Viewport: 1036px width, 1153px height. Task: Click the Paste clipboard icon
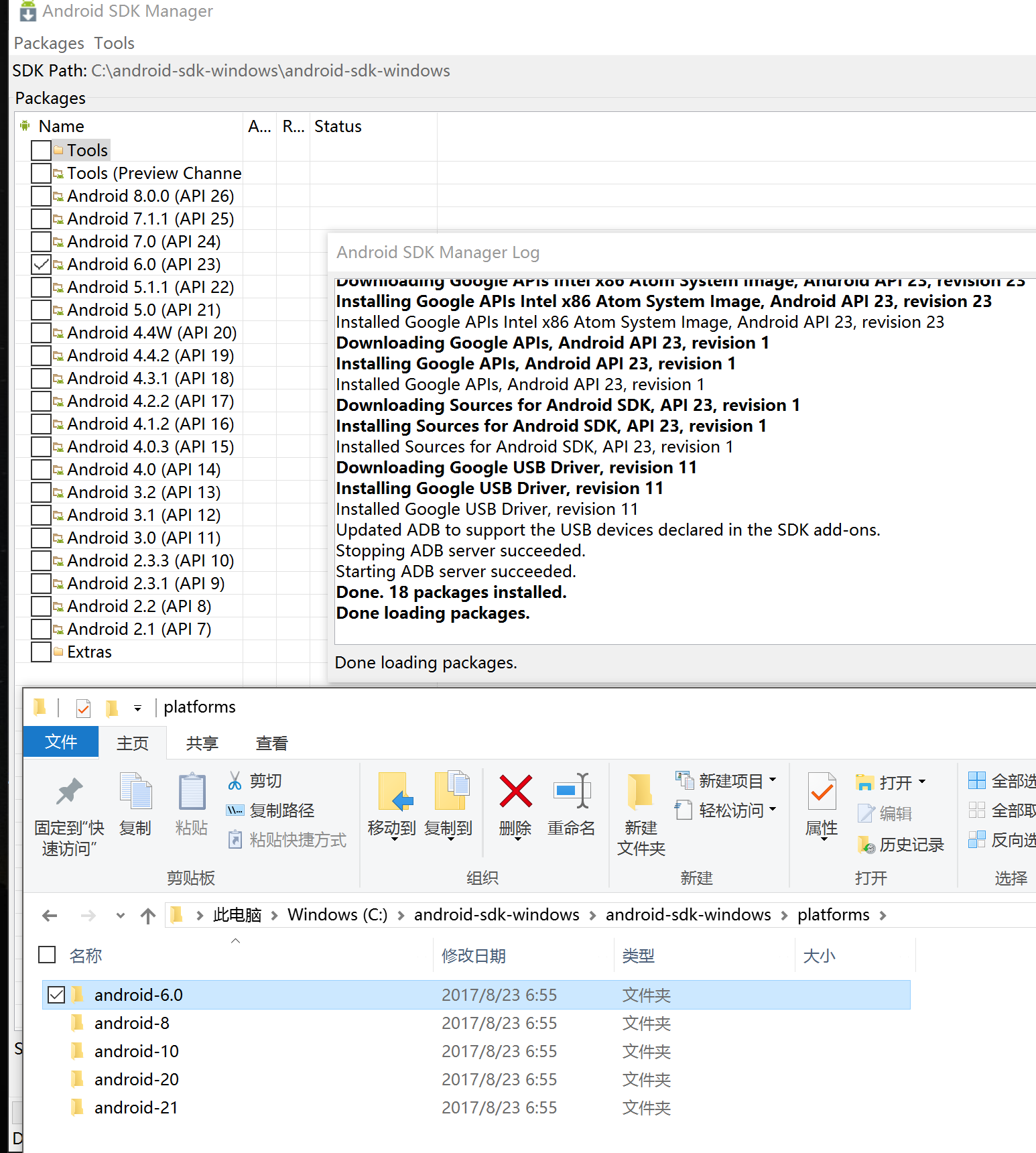pyautogui.click(x=192, y=791)
